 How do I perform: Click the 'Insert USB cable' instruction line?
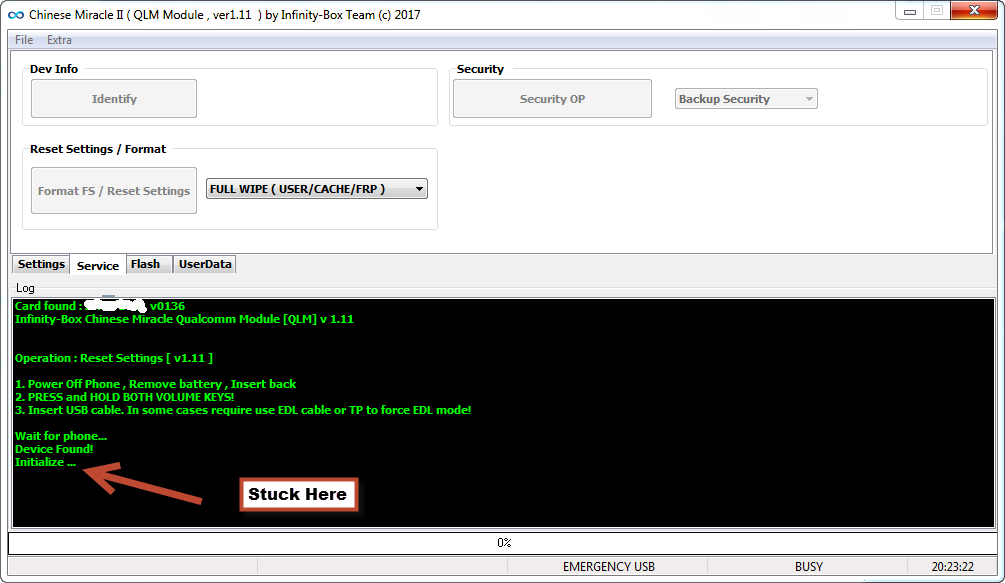tap(243, 410)
